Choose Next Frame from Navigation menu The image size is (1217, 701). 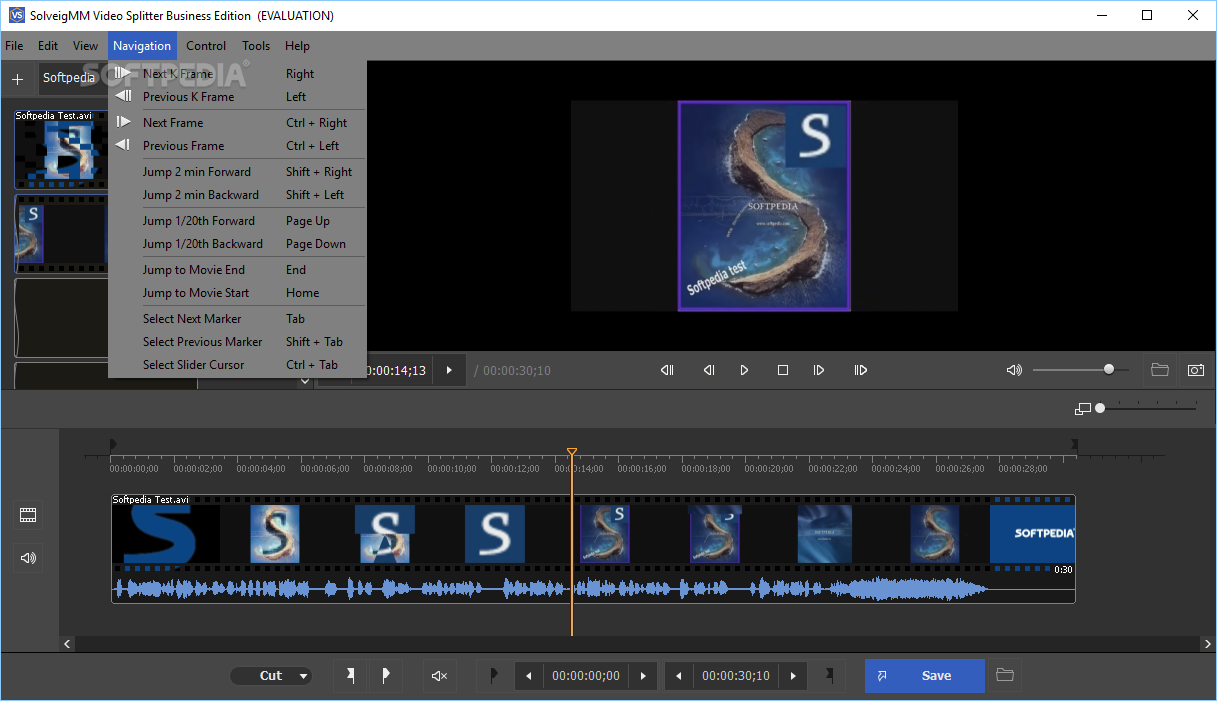point(238,123)
